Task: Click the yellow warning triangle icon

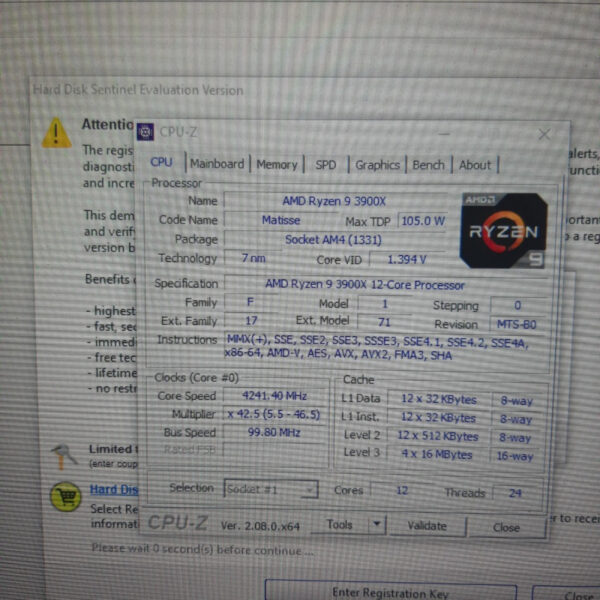Action: [57, 132]
